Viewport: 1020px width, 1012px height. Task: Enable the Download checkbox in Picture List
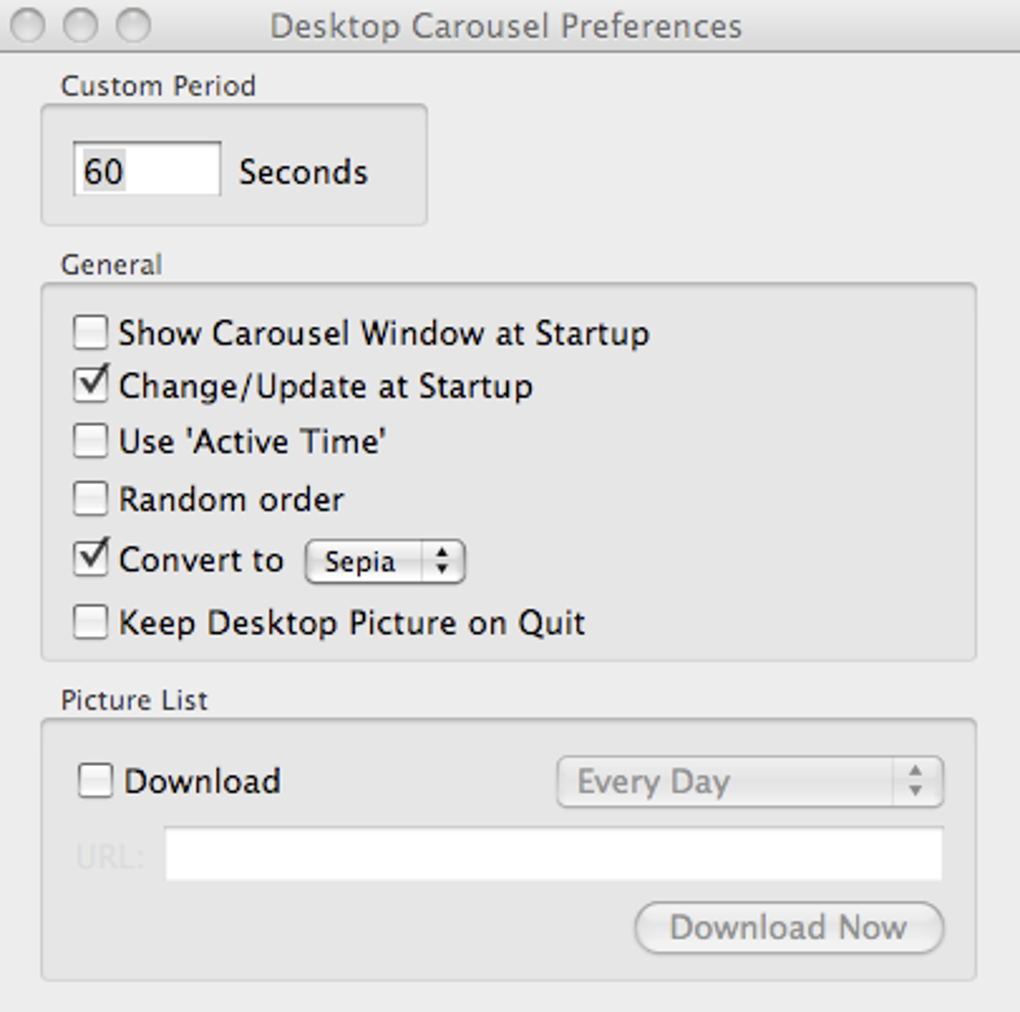(x=96, y=781)
